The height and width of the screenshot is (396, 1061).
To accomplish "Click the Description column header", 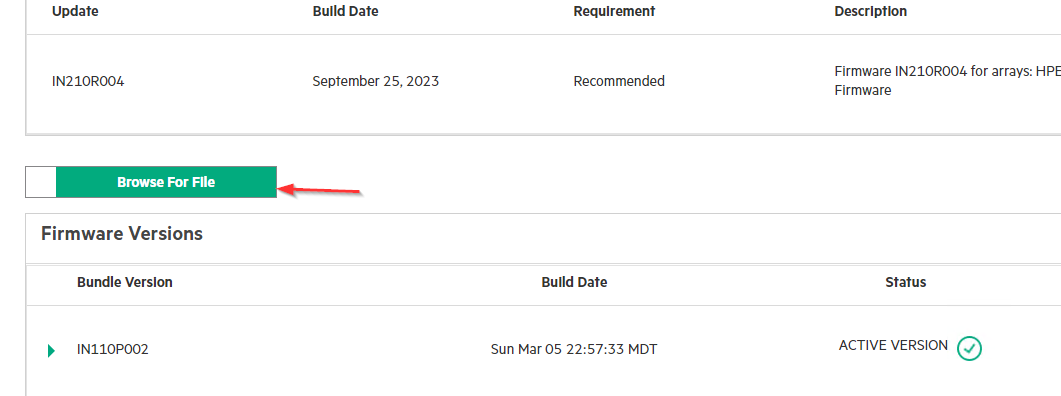I will pyautogui.click(x=870, y=12).
